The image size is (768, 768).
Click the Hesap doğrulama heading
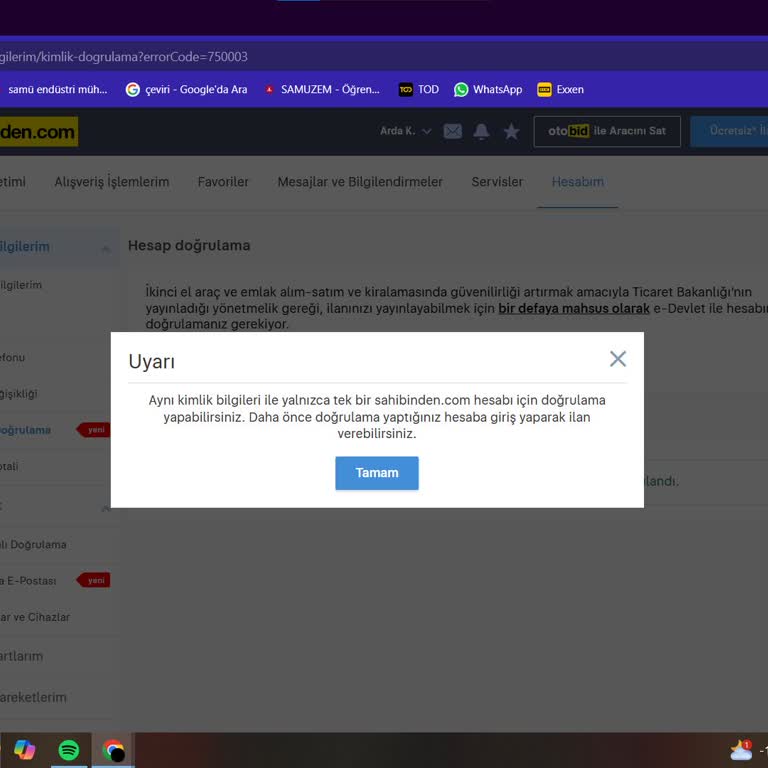click(189, 245)
